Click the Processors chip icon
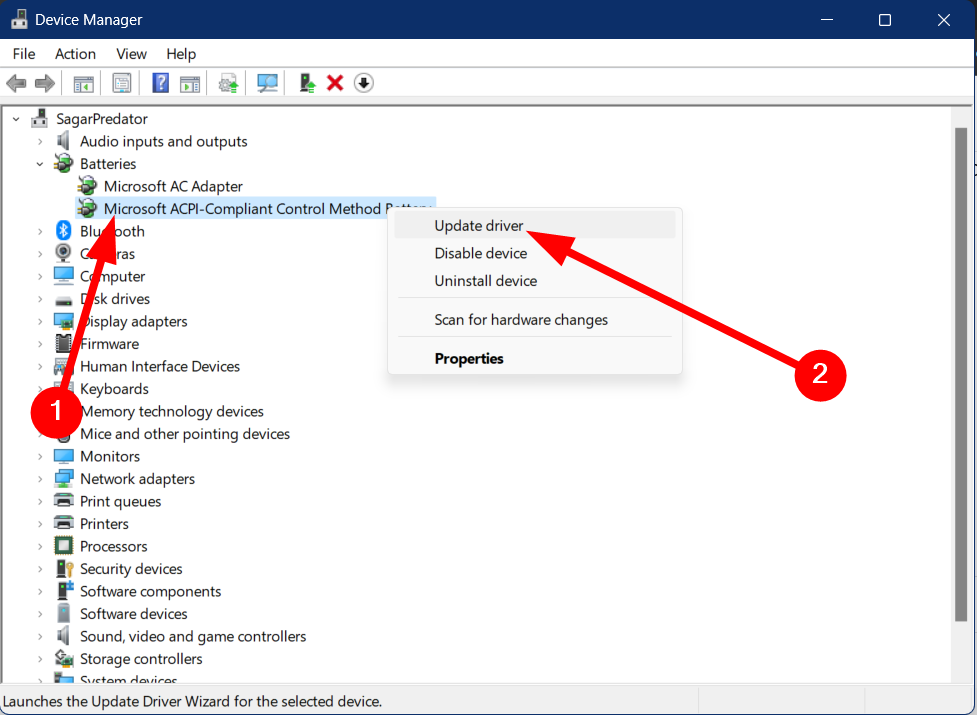Viewport: 977px width, 715px height. 64,546
